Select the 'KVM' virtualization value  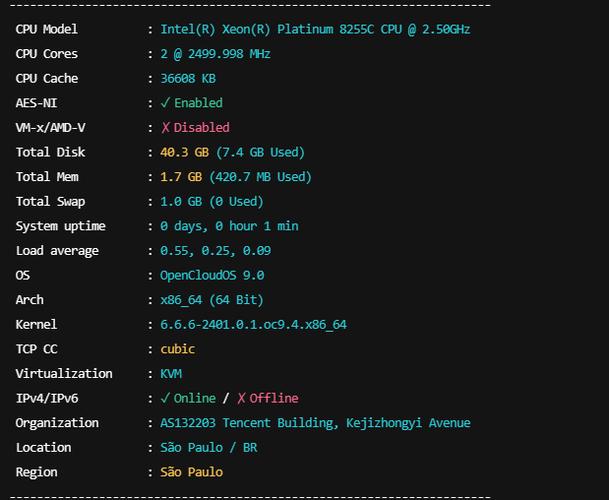[171, 374]
